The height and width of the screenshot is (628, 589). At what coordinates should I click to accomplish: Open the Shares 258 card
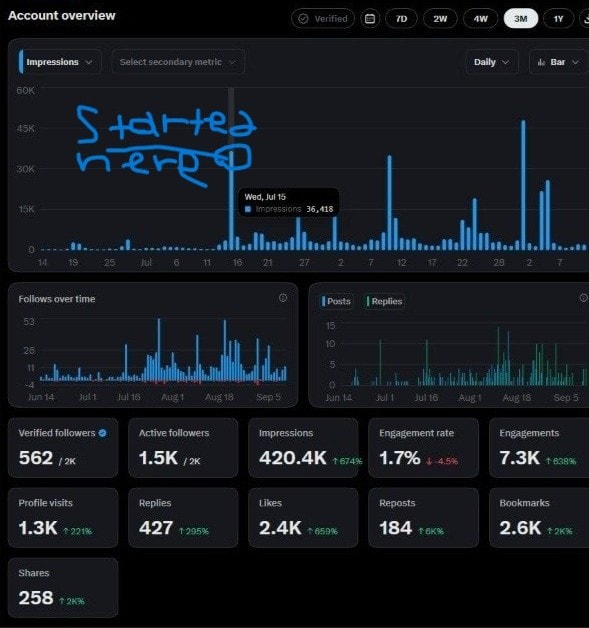(63, 588)
